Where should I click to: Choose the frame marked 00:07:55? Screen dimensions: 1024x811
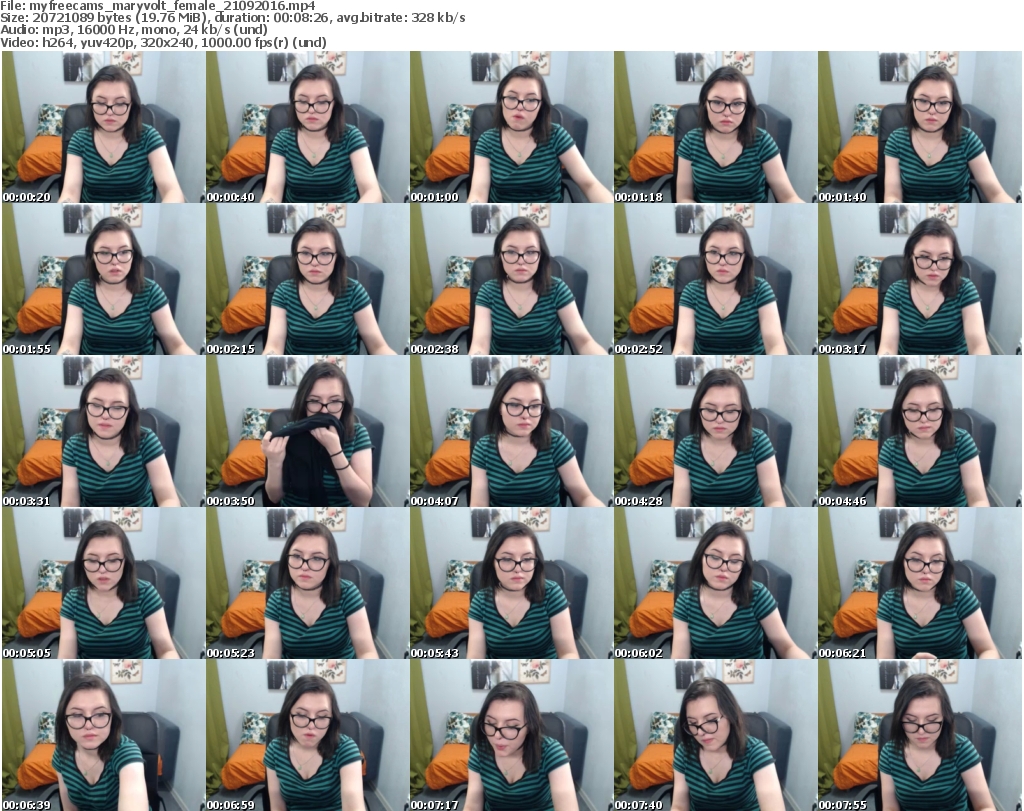(x=920, y=735)
